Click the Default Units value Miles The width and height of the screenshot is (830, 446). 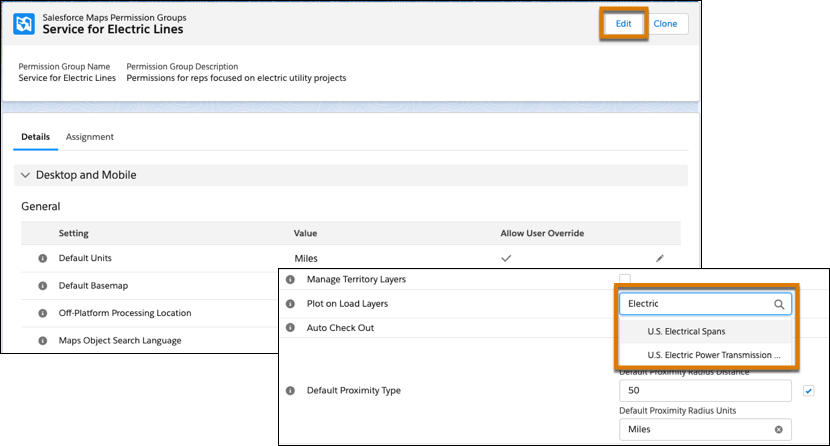(x=306, y=259)
